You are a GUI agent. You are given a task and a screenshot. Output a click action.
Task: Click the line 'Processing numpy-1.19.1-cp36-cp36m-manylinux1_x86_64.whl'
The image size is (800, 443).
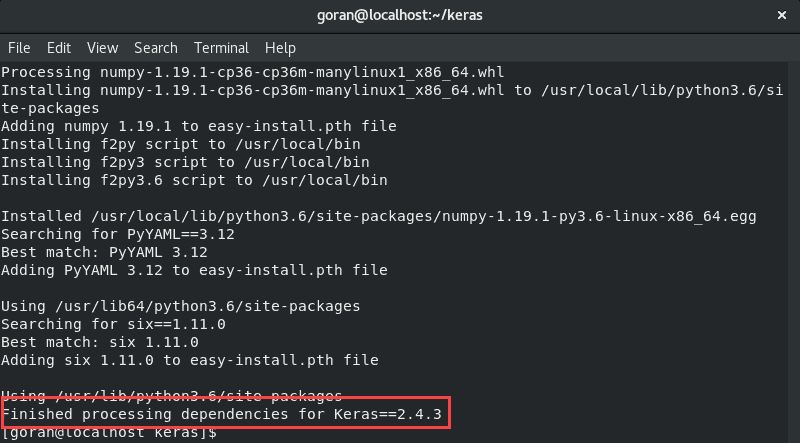pyautogui.click(x=253, y=72)
